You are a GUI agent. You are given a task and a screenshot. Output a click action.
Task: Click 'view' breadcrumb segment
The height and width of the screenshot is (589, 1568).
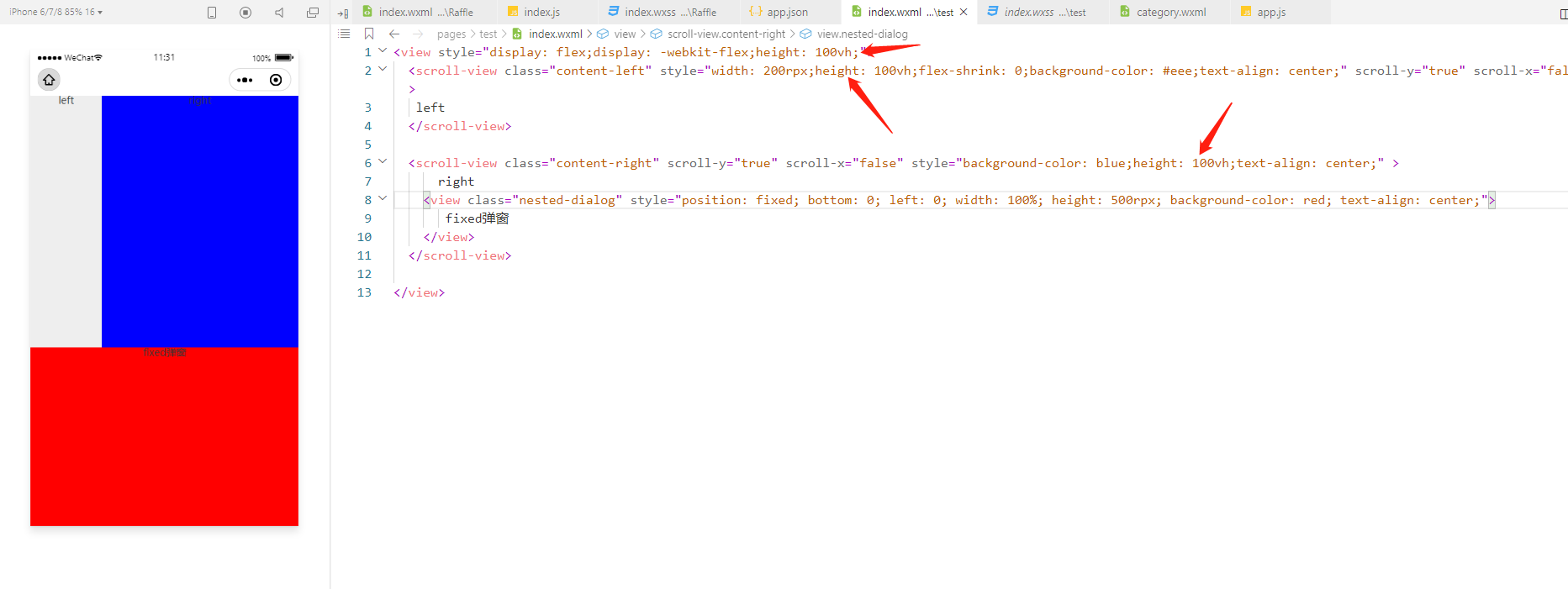click(x=625, y=34)
